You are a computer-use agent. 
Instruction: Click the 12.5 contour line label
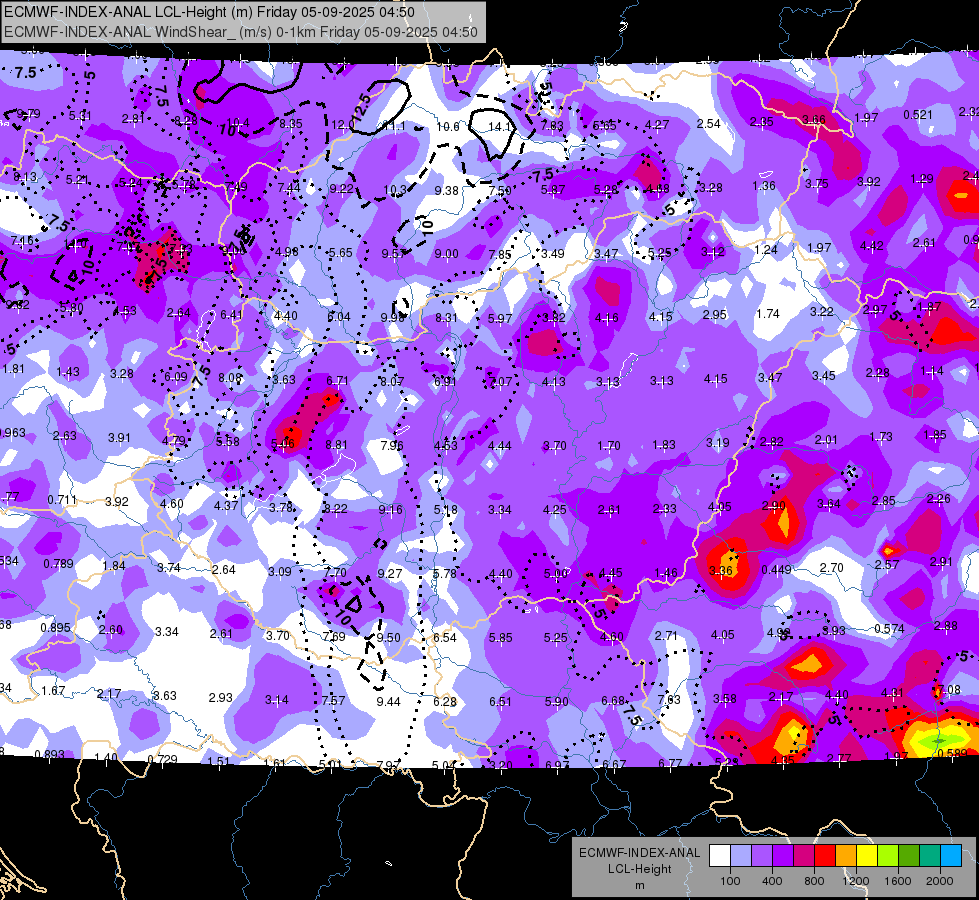coord(361,106)
